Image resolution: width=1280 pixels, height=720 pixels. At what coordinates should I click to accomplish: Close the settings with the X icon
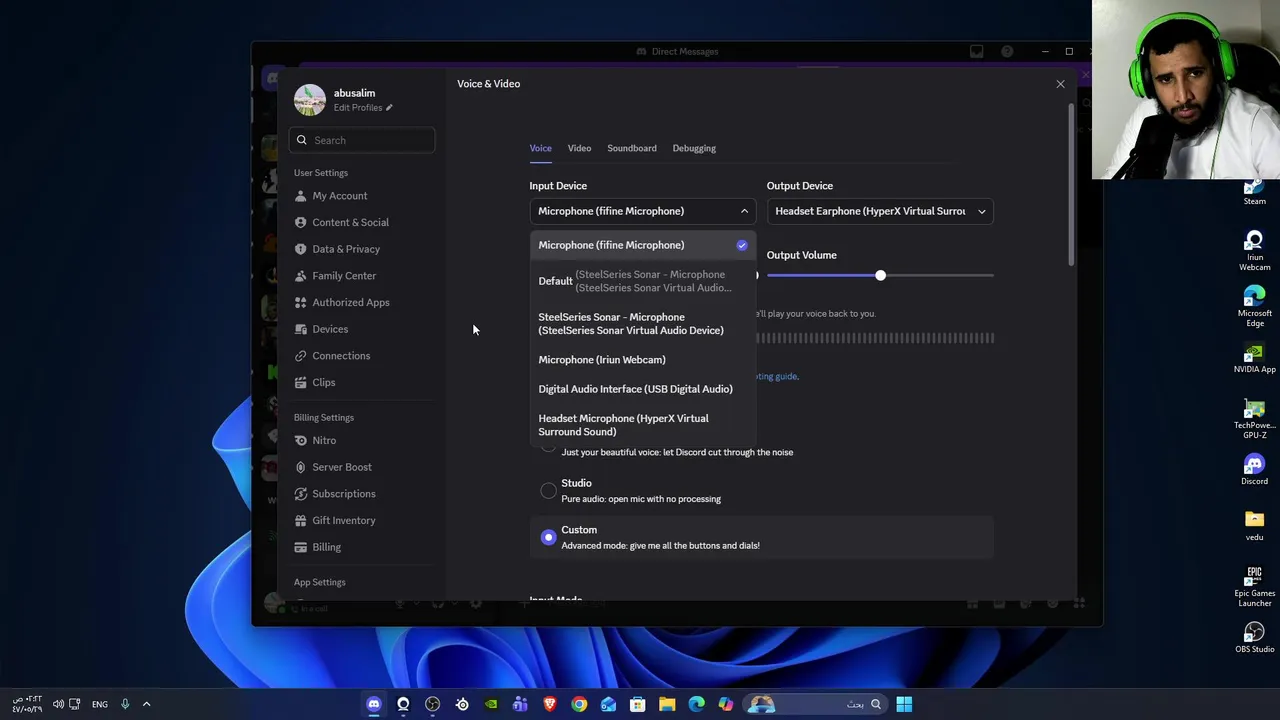pos(1060,84)
